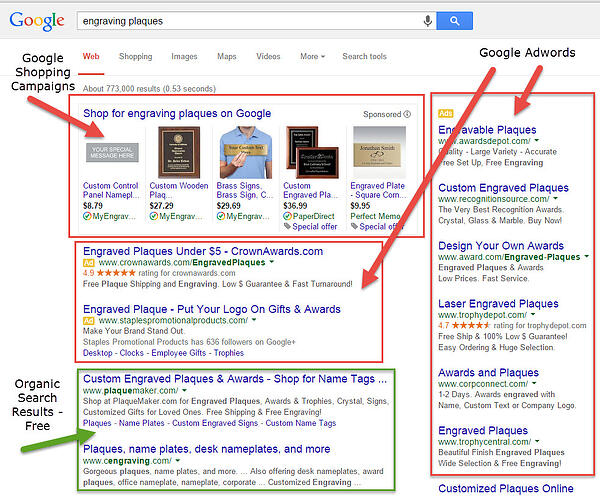The height and width of the screenshot is (496, 600).
Task: Switch to the Images tab
Action: (x=184, y=56)
